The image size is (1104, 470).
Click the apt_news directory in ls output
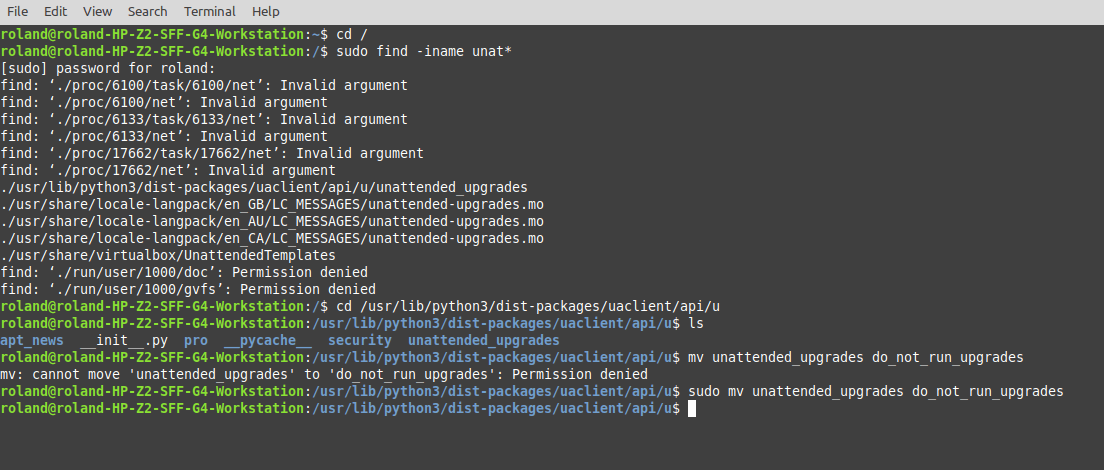click(x=32, y=341)
